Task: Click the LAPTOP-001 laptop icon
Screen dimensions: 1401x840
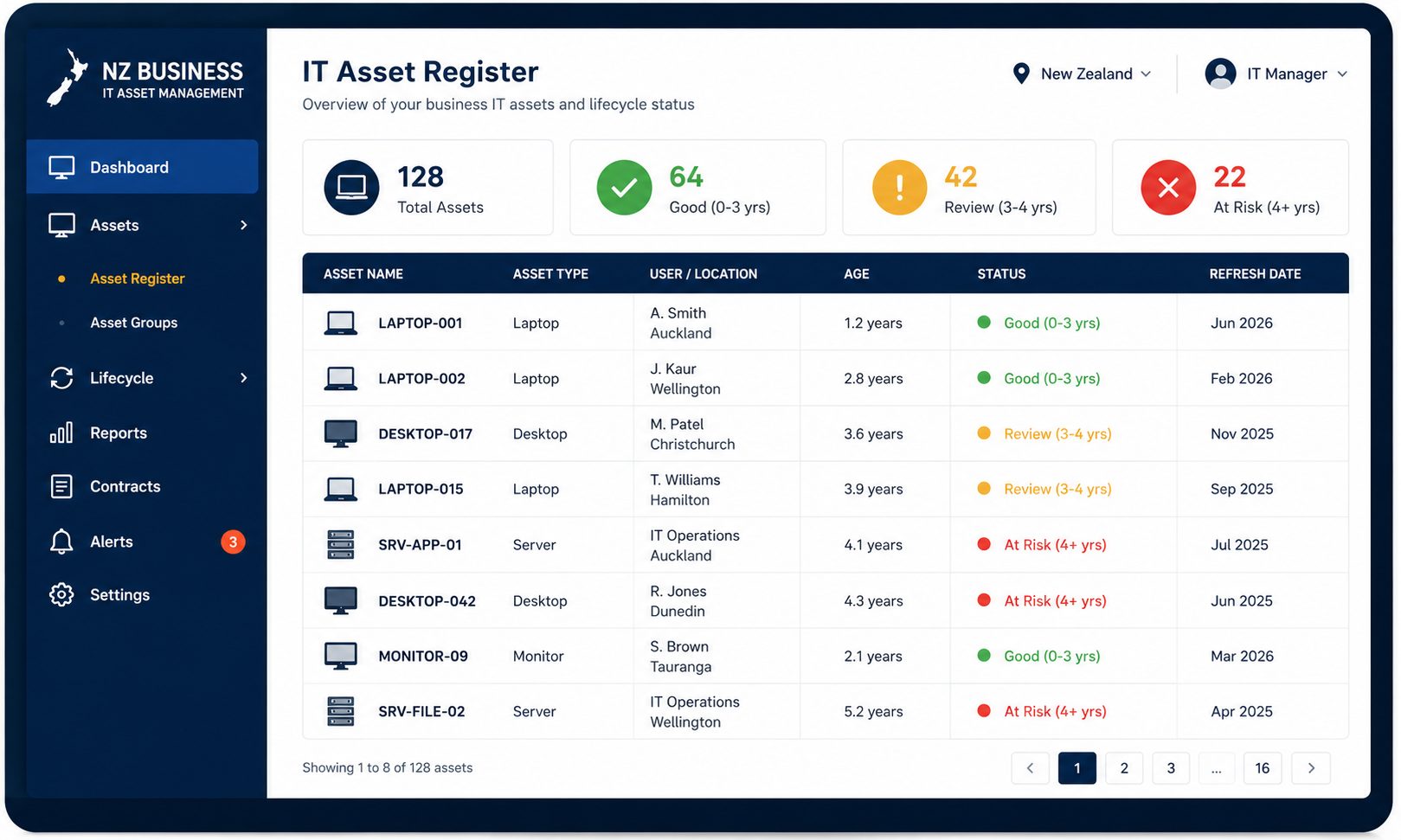Action: tap(340, 323)
